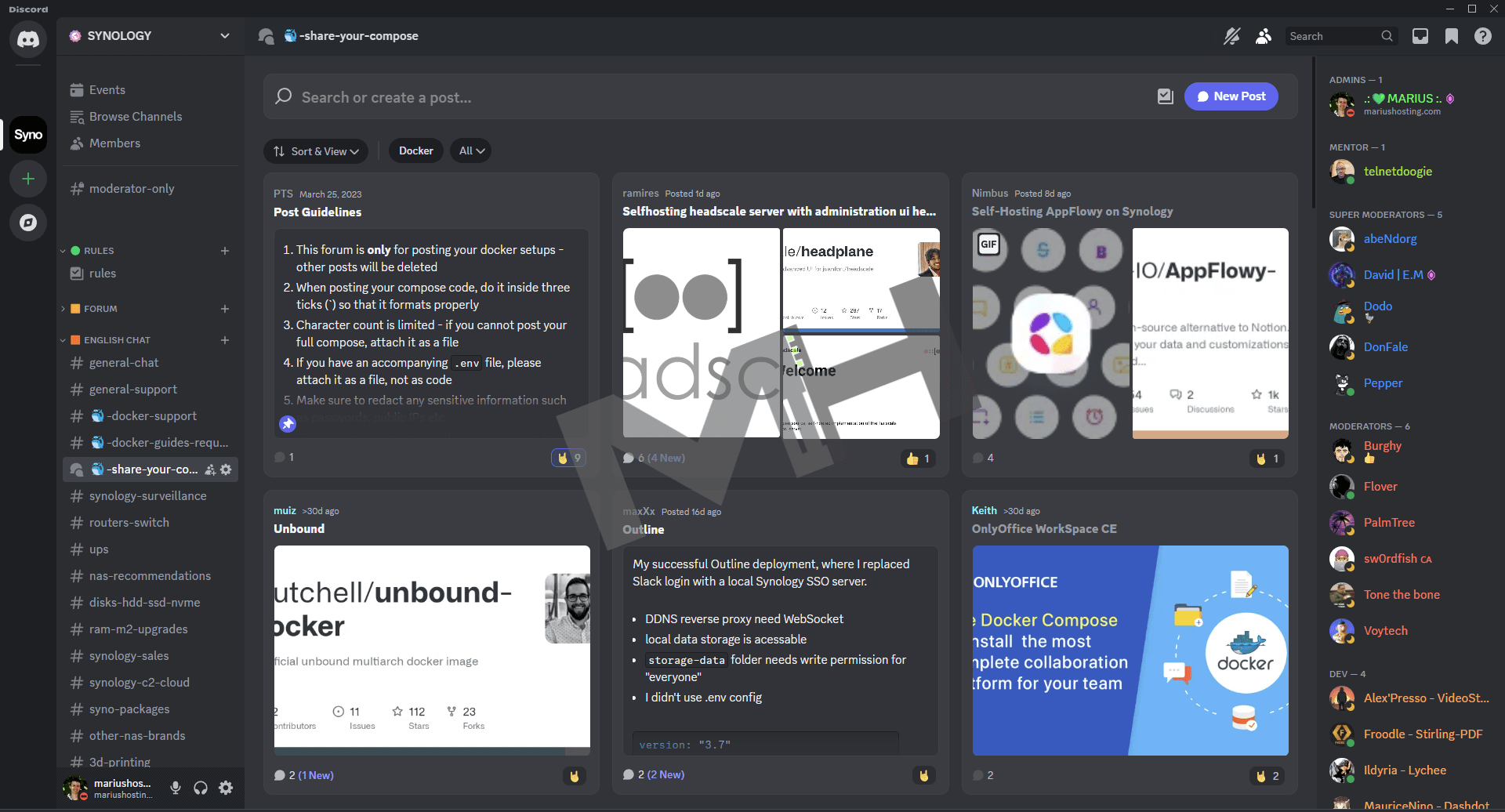Expand the FORUM category
The height and width of the screenshot is (812, 1505).
94,309
